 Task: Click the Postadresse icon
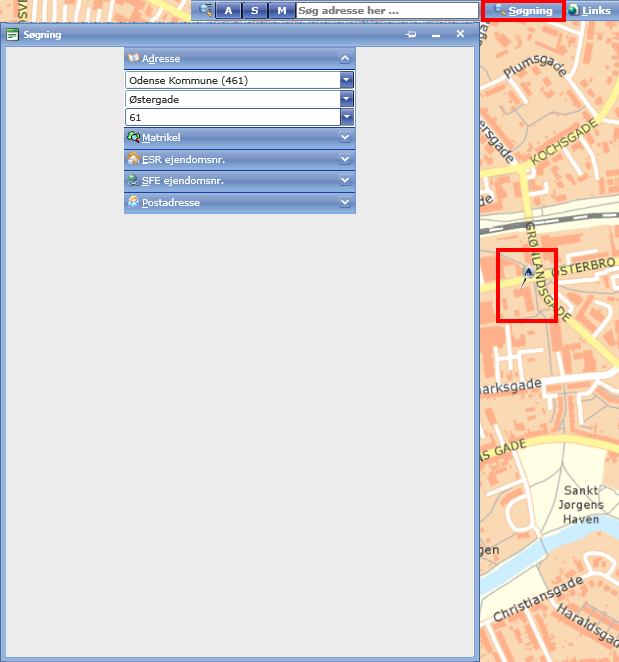point(133,201)
